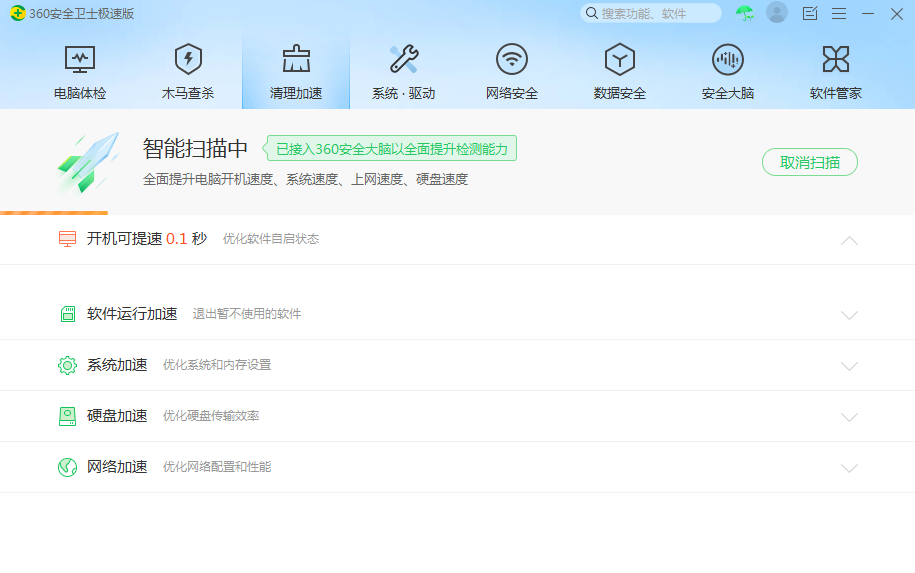The image size is (915, 573).
Task: Open the 系统·驱动 wrench icon
Action: (x=404, y=59)
